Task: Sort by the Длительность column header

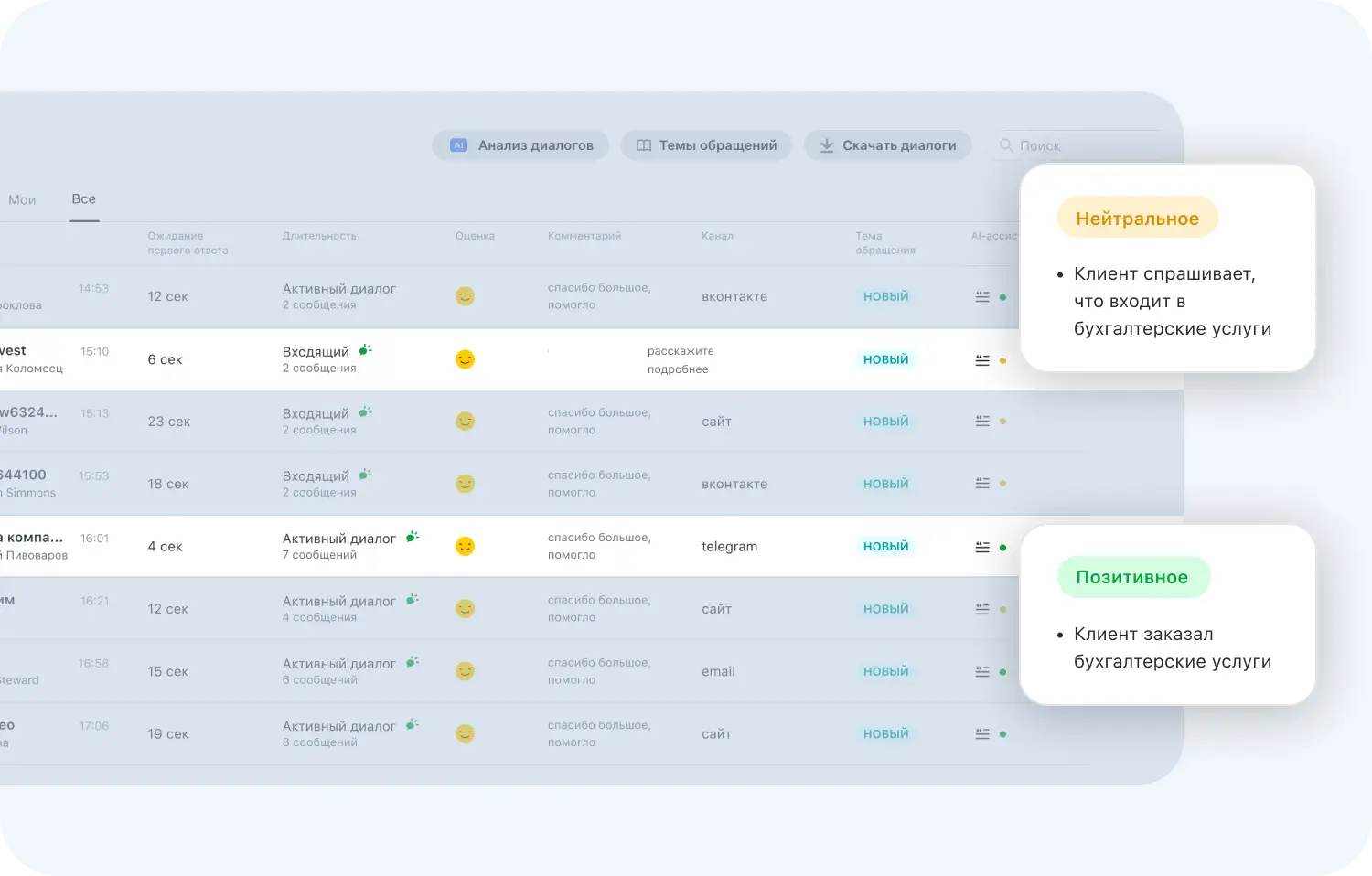Action: click(319, 236)
